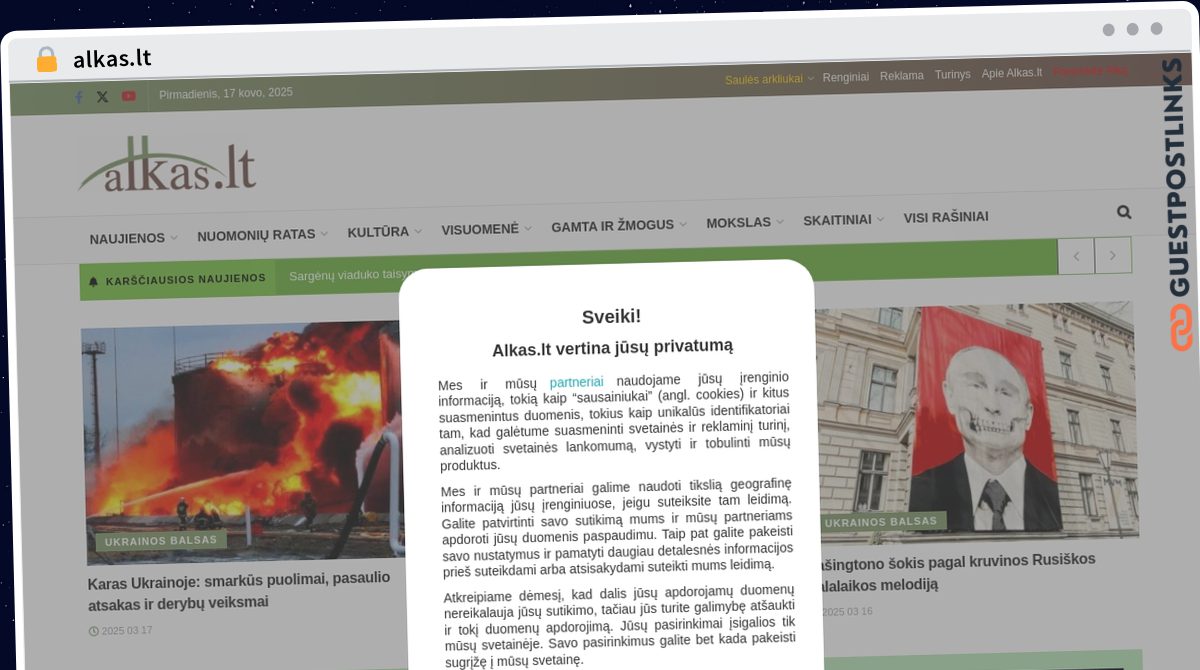Open the Facebook icon in top bar
The height and width of the screenshot is (670, 1200).
coord(79,97)
